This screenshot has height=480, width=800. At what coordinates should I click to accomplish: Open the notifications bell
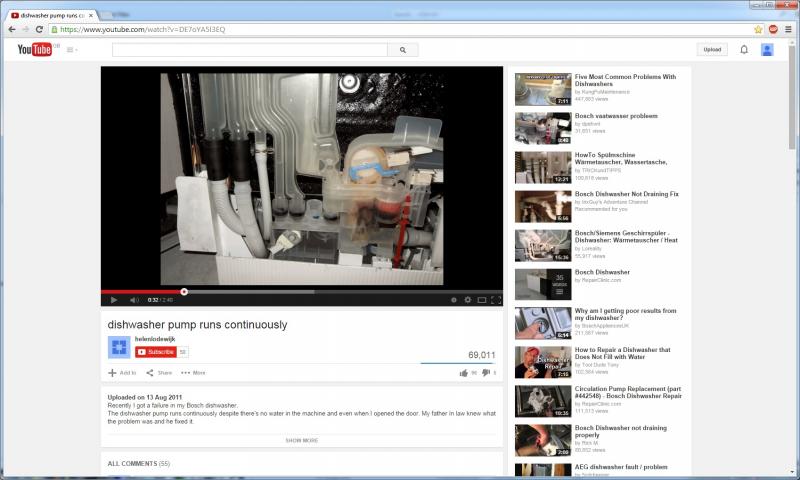click(x=744, y=49)
